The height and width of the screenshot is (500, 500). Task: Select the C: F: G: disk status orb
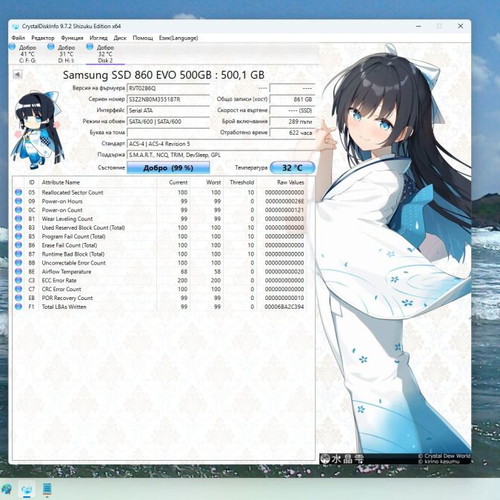click(x=12, y=47)
